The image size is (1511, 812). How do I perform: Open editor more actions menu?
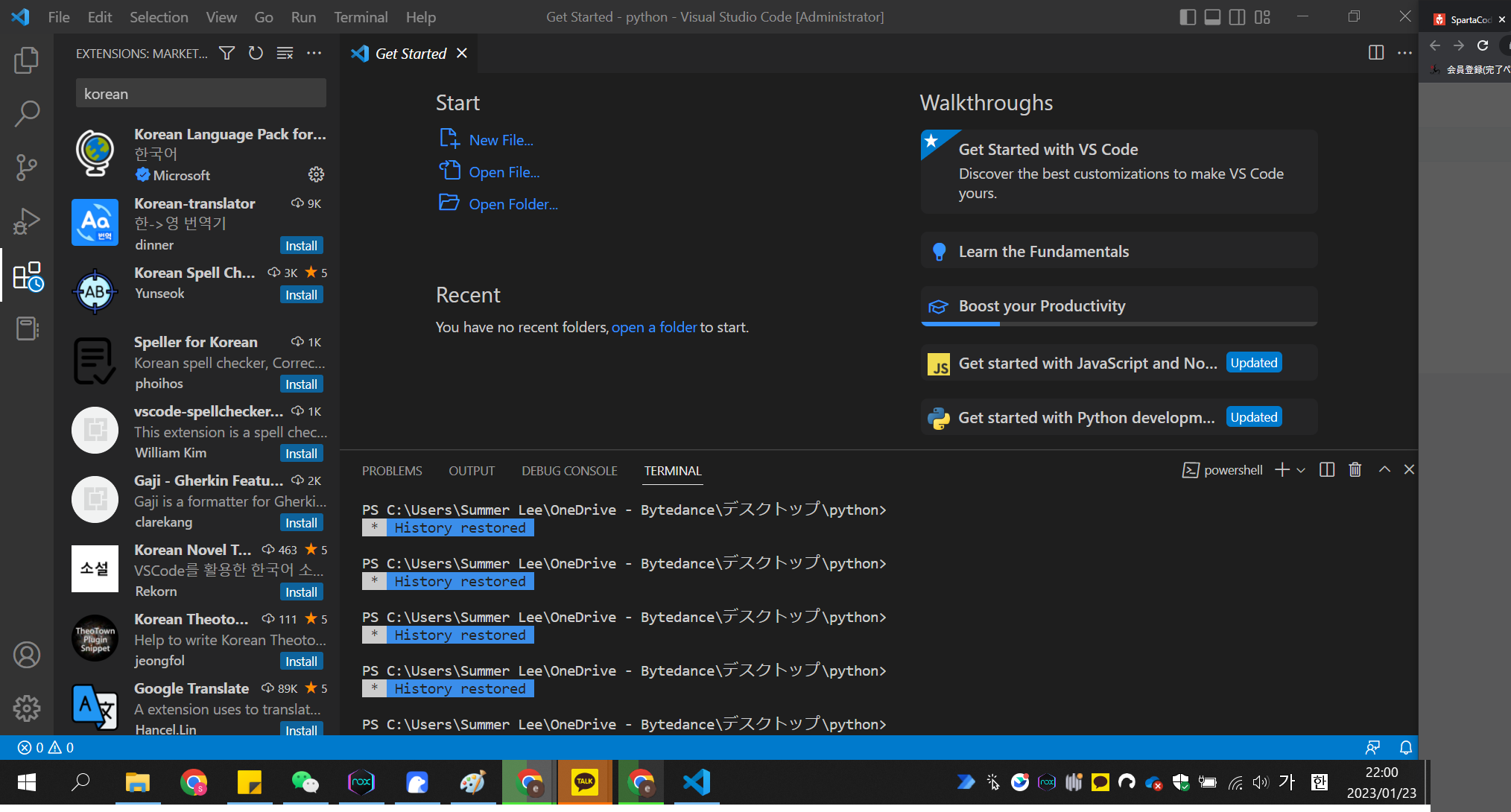coord(1404,53)
